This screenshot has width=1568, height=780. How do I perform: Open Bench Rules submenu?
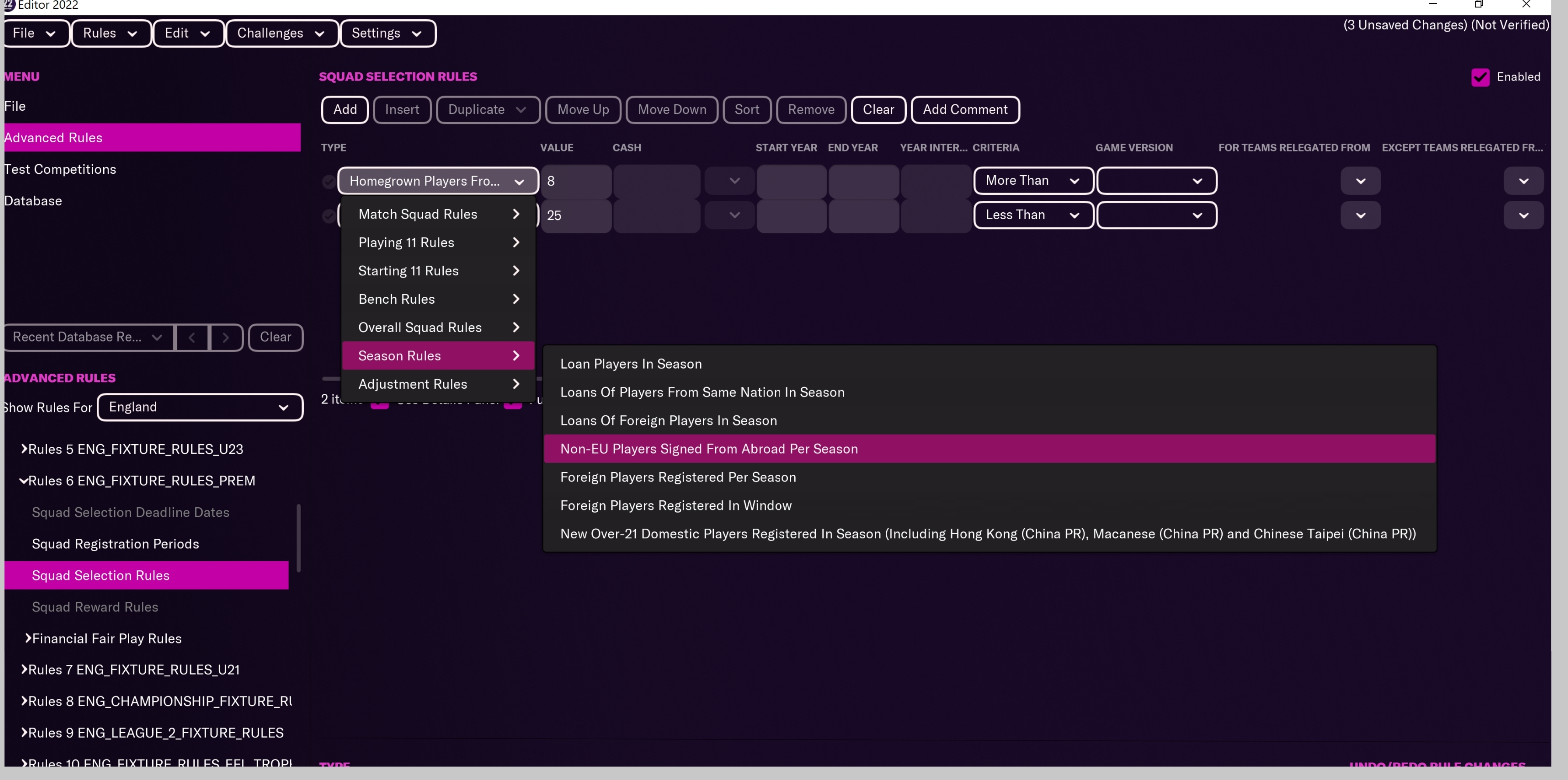[438, 299]
